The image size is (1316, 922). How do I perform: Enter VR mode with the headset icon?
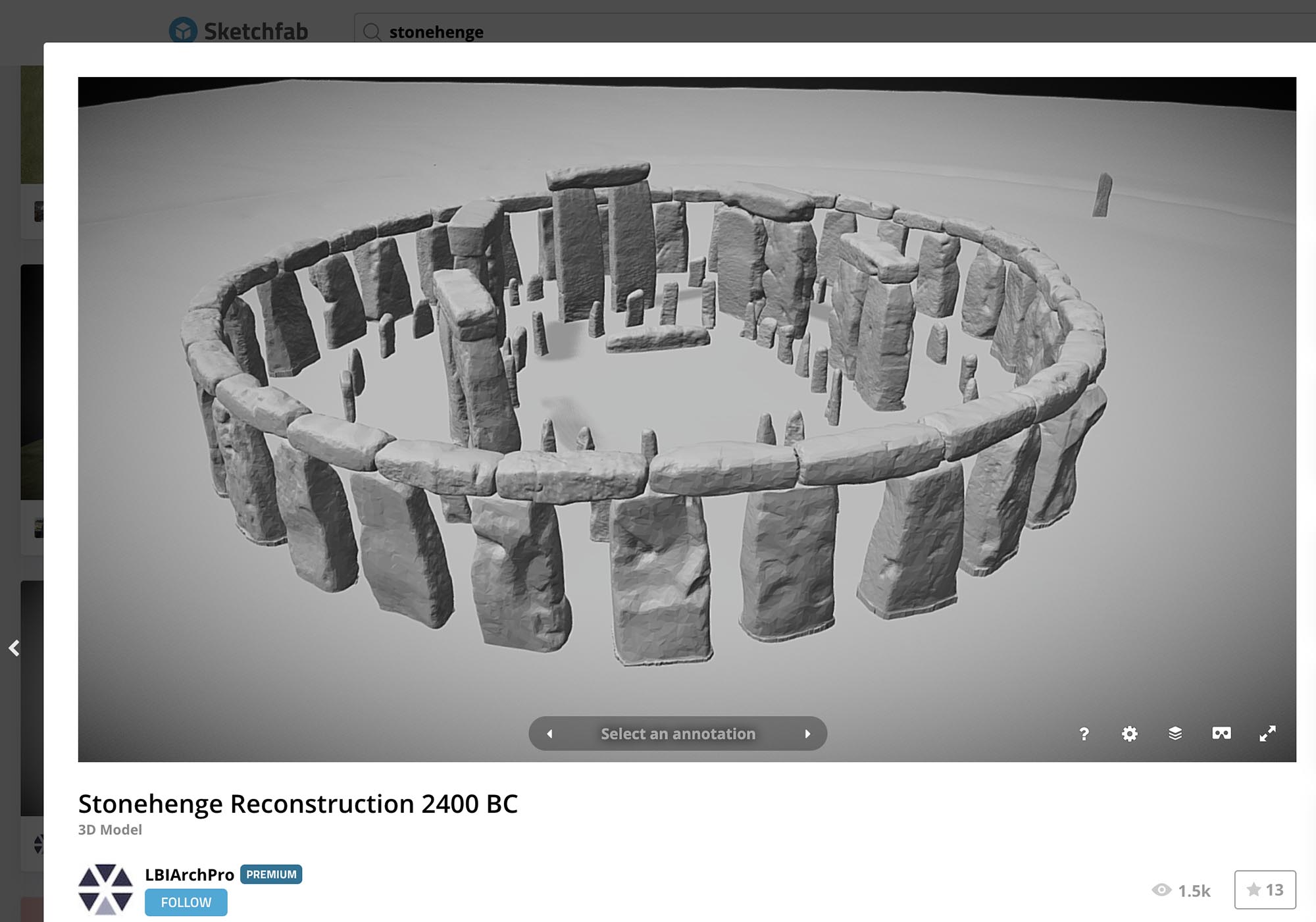(1221, 733)
